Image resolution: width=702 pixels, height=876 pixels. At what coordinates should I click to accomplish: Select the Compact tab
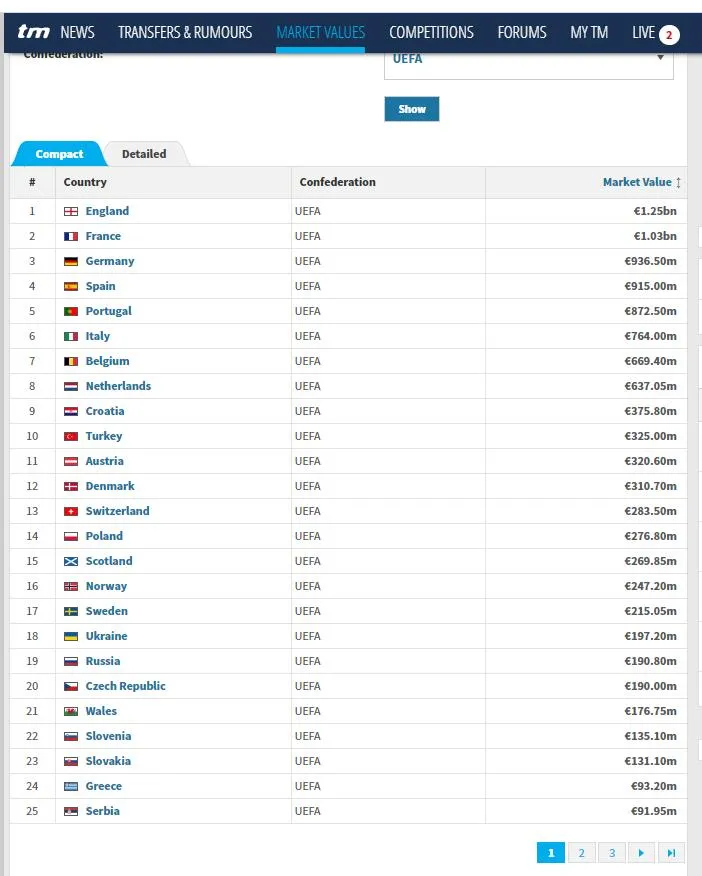click(59, 154)
